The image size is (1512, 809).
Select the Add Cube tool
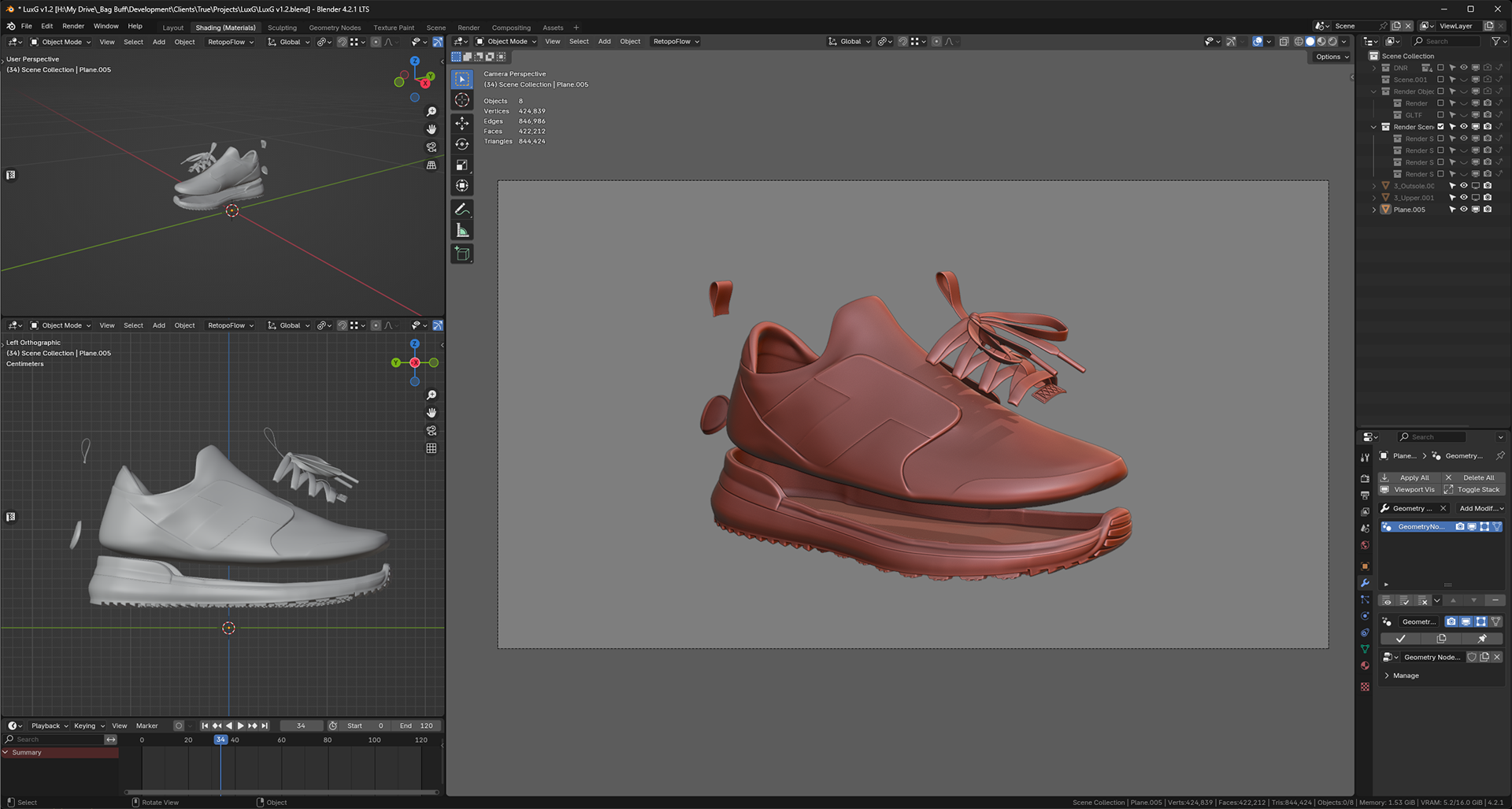462,254
